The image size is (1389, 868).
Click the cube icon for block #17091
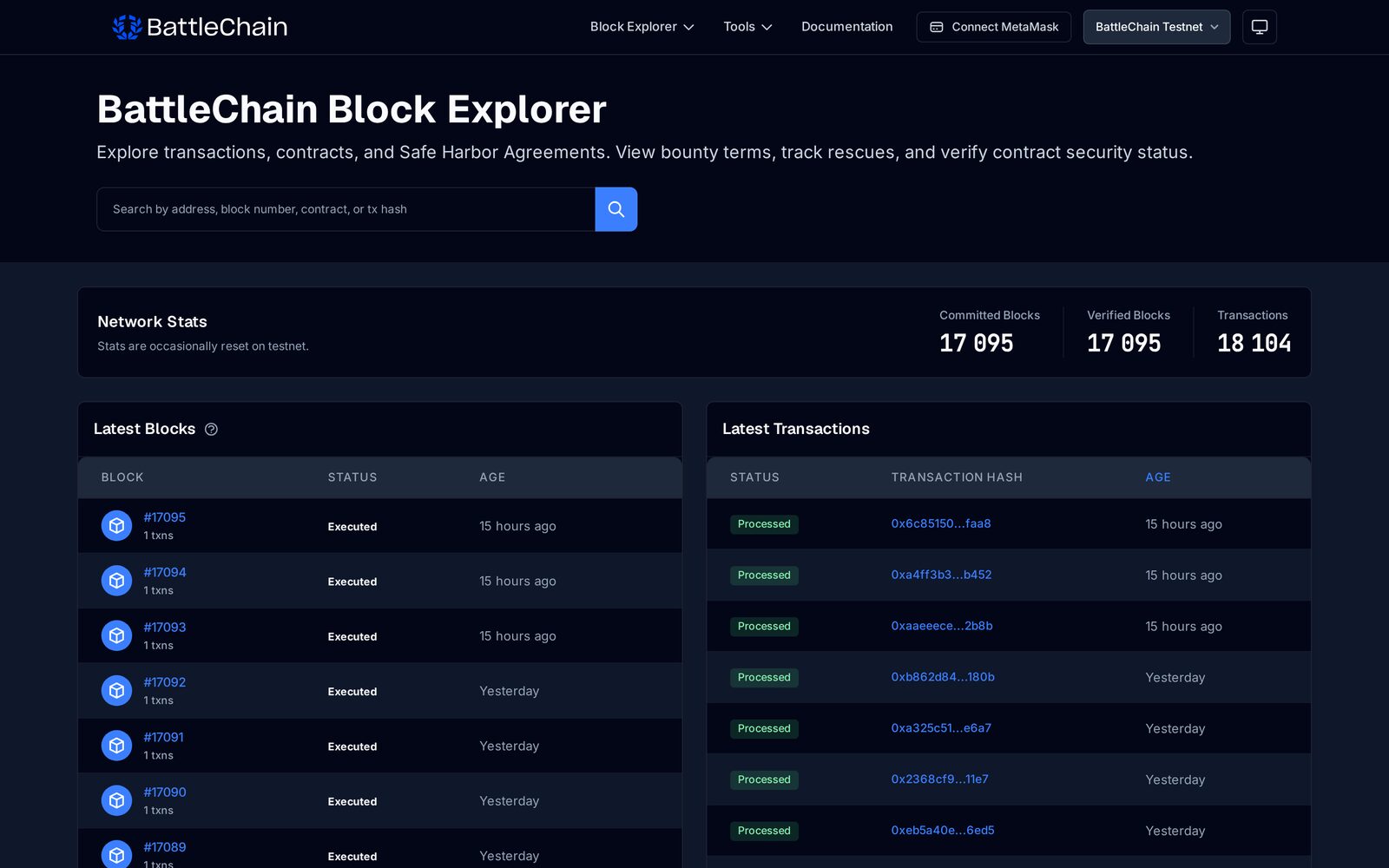tap(116, 746)
